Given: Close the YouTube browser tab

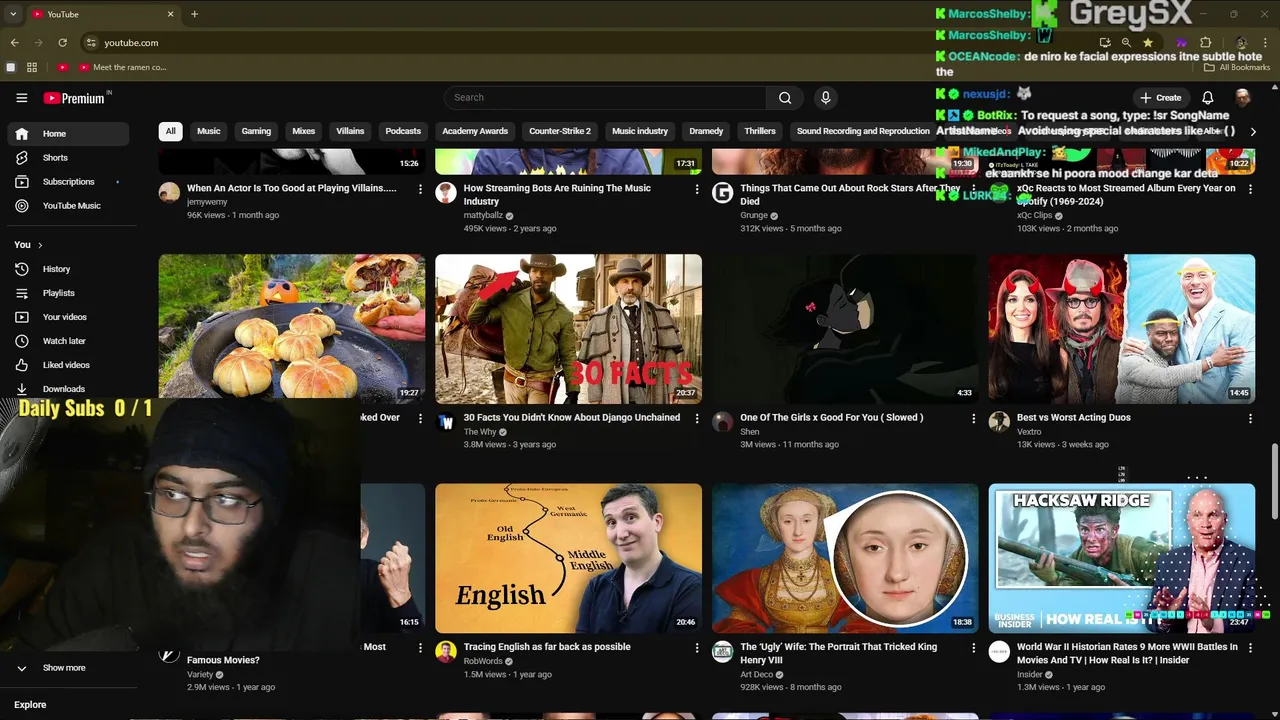Looking at the screenshot, I should [x=170, y=14].
